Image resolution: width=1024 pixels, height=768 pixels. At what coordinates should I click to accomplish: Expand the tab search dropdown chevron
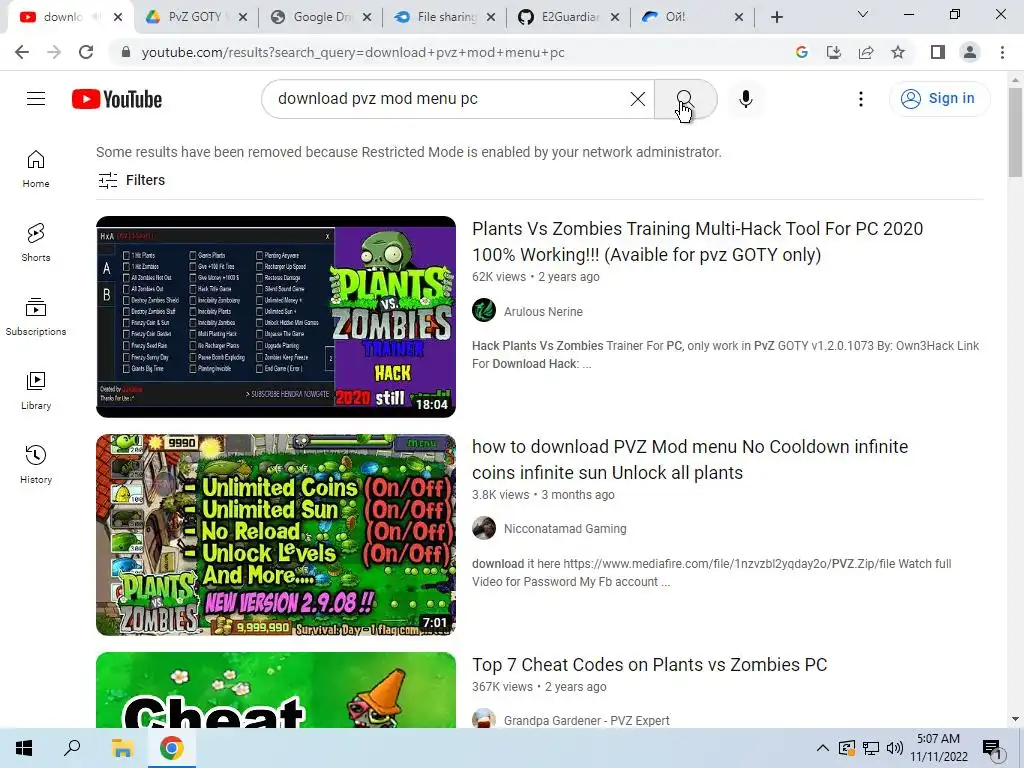coord(863,14)
